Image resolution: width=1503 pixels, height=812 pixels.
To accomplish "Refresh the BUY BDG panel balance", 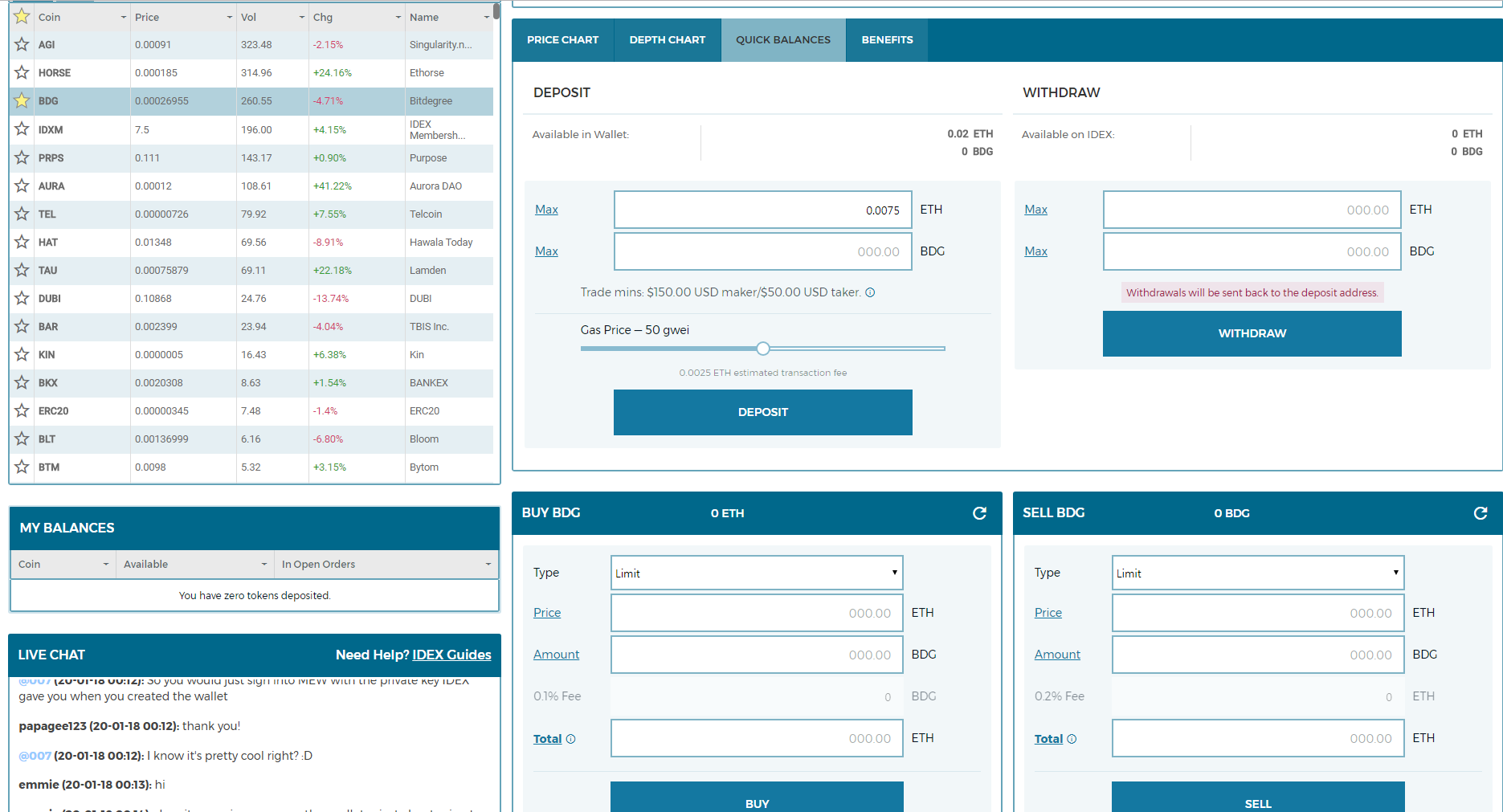I will (979, 513).
